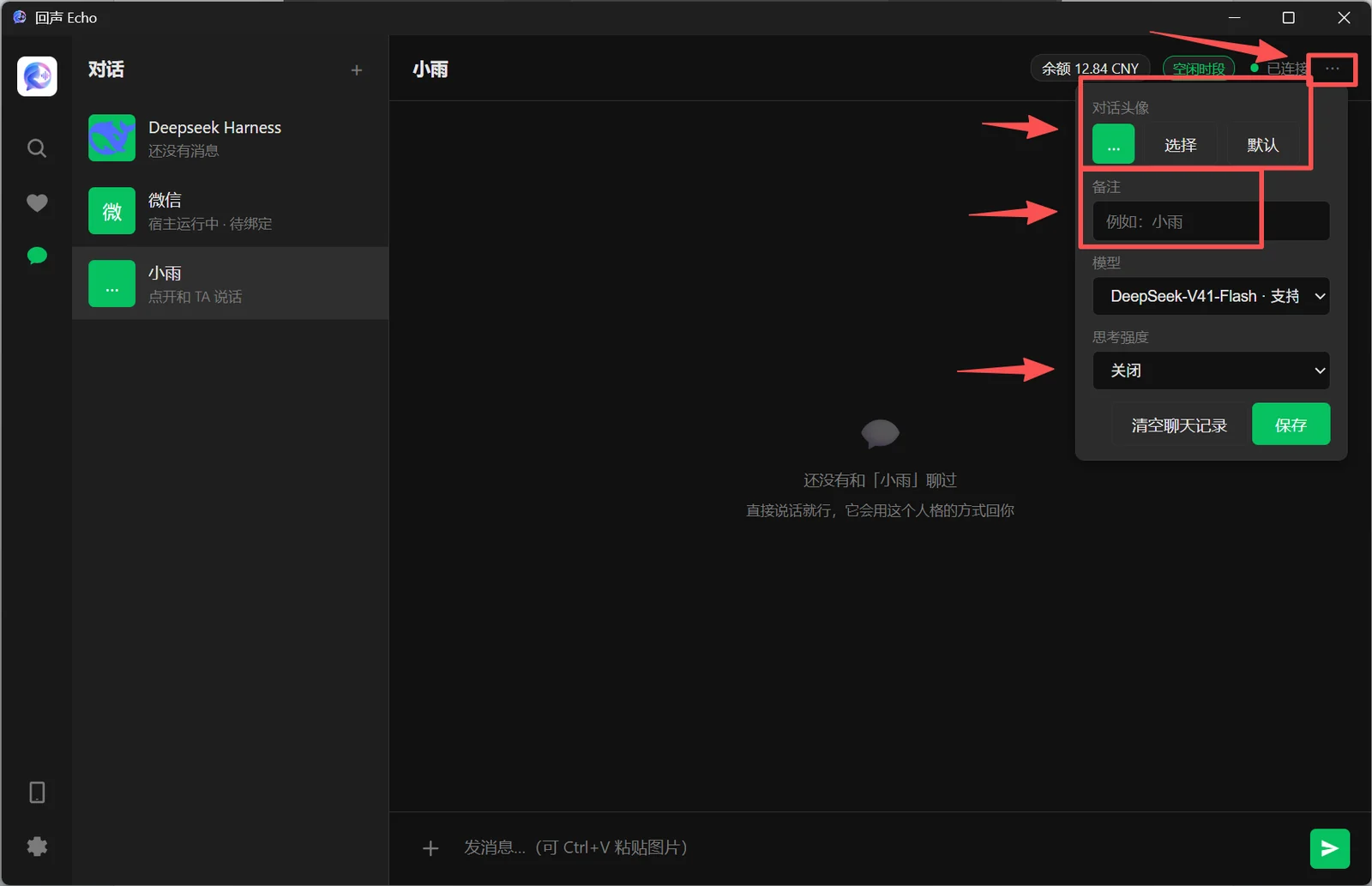Click the 对话 panel heading

pos(106,69)
